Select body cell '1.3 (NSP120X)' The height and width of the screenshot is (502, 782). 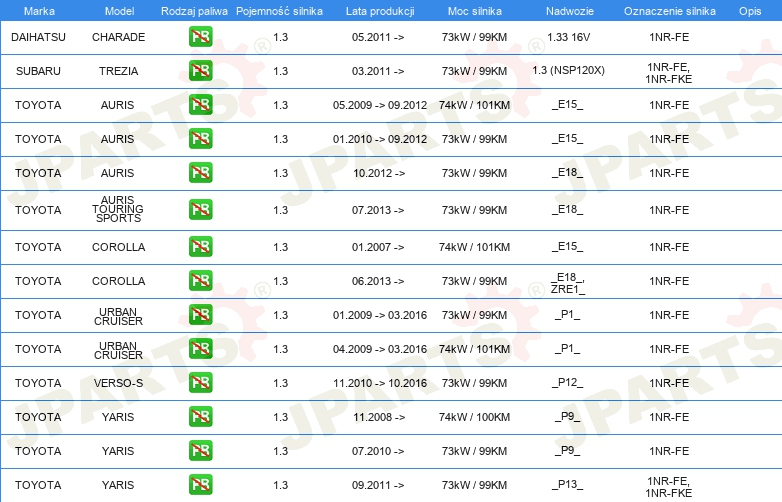coord(569,70)
